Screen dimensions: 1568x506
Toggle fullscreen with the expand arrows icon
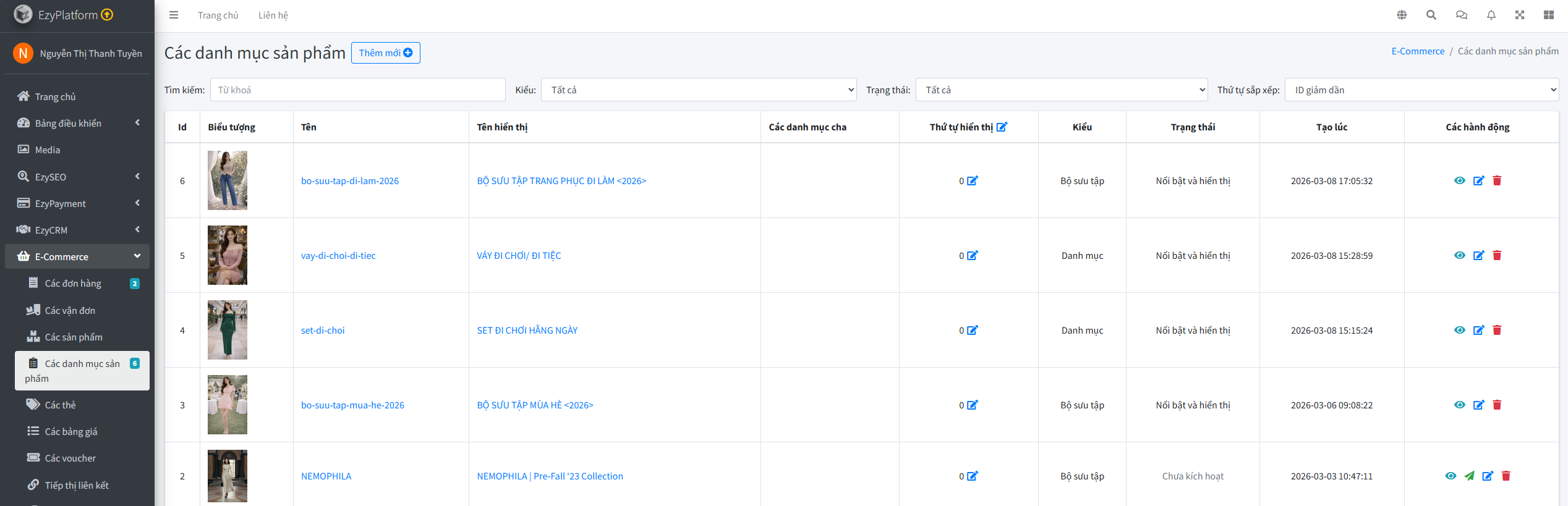(1519, 15)
